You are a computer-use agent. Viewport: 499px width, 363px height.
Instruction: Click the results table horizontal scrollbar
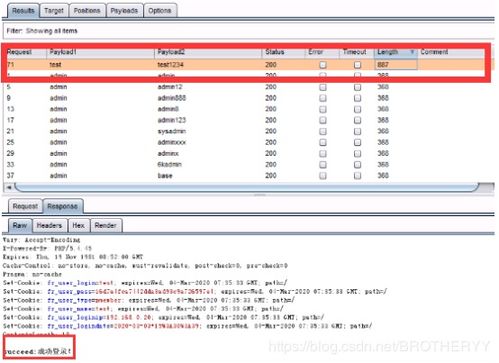(x=247, y=187)
